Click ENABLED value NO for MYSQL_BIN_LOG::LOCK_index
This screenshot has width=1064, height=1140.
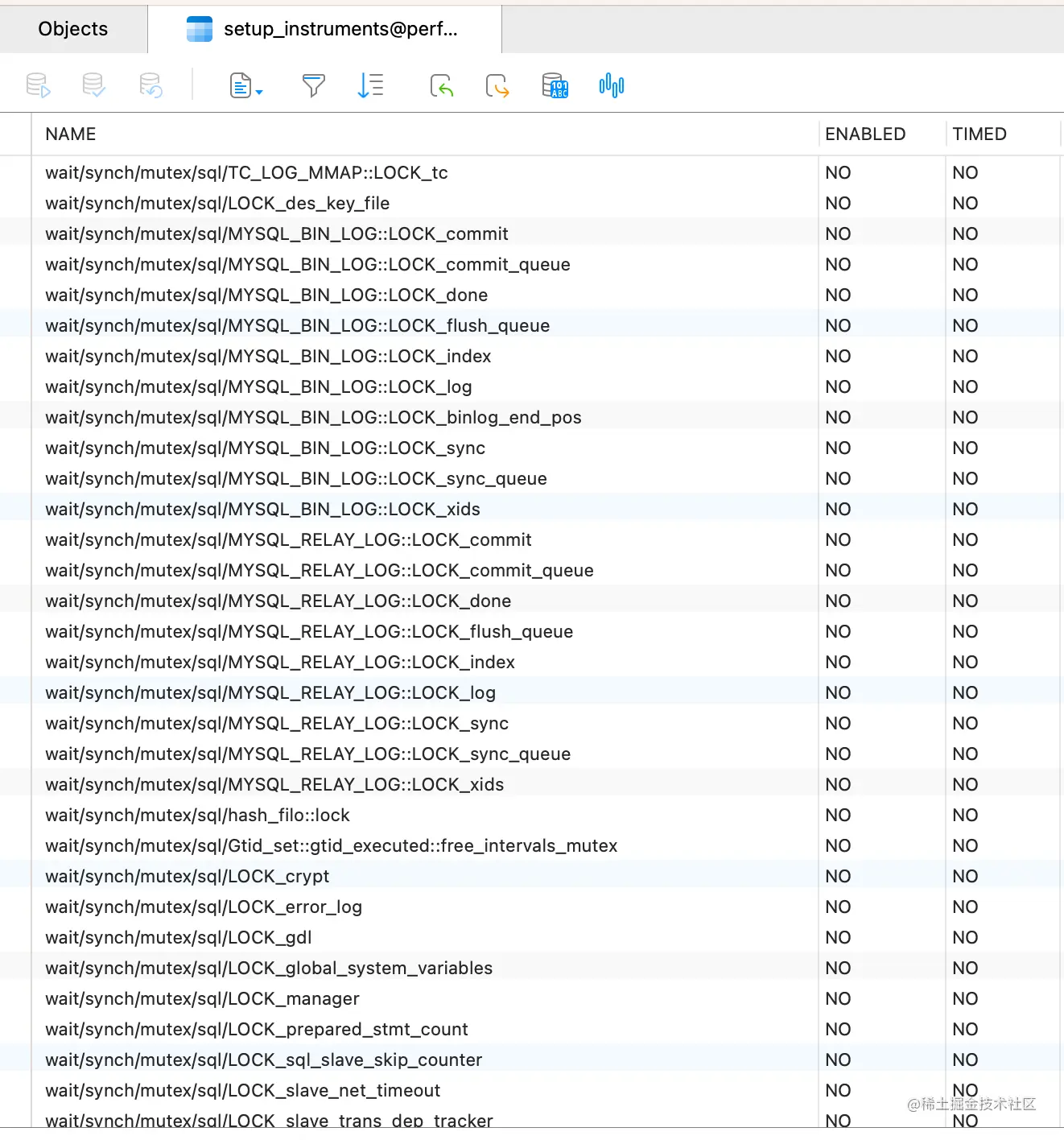[x=838, y=356]
